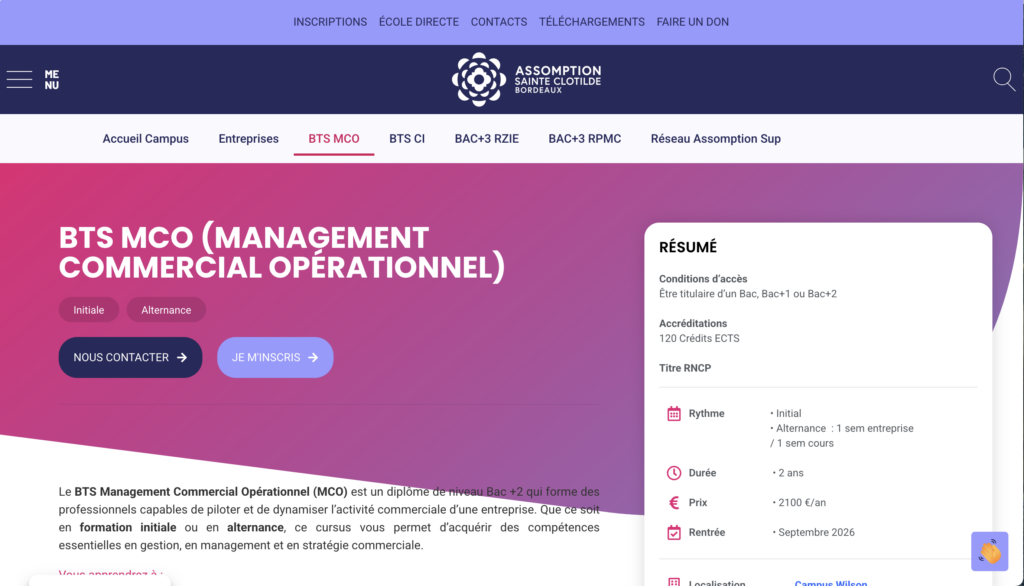Click the calendar icon next to Rythme
The image size is (1024, 586).
pos(674,414)
